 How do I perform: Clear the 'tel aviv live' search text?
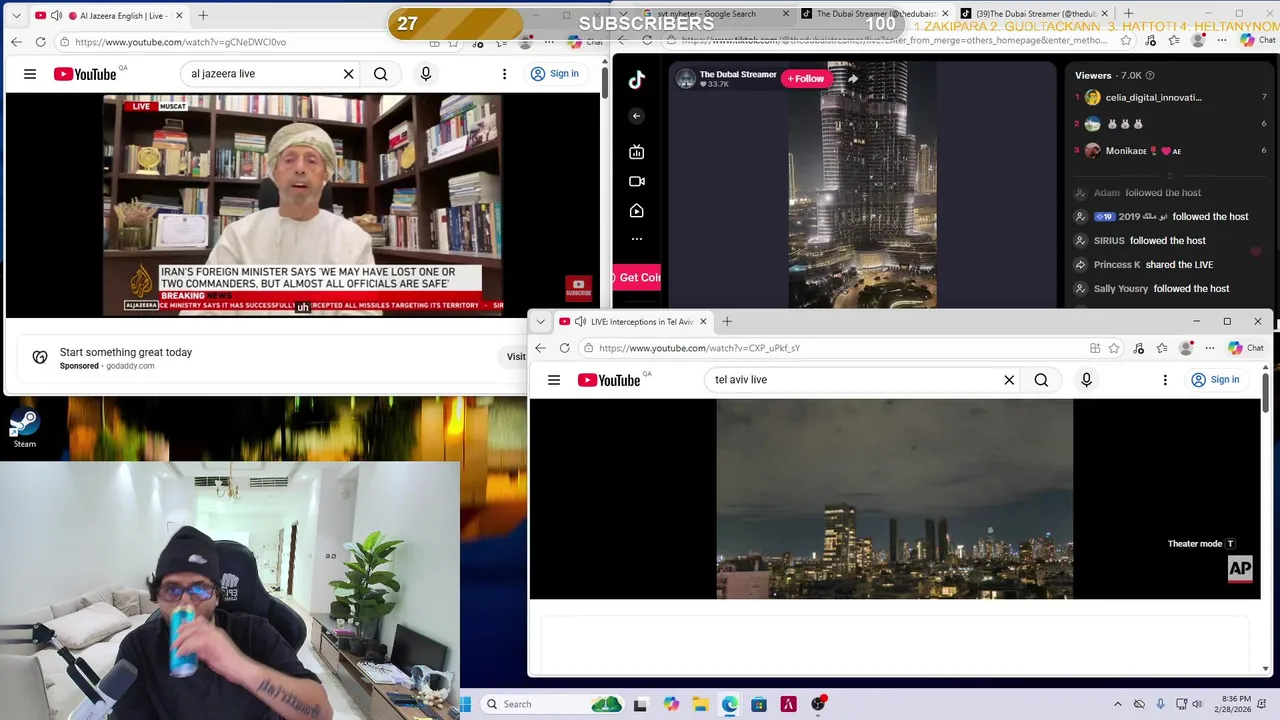(1009, 380)
